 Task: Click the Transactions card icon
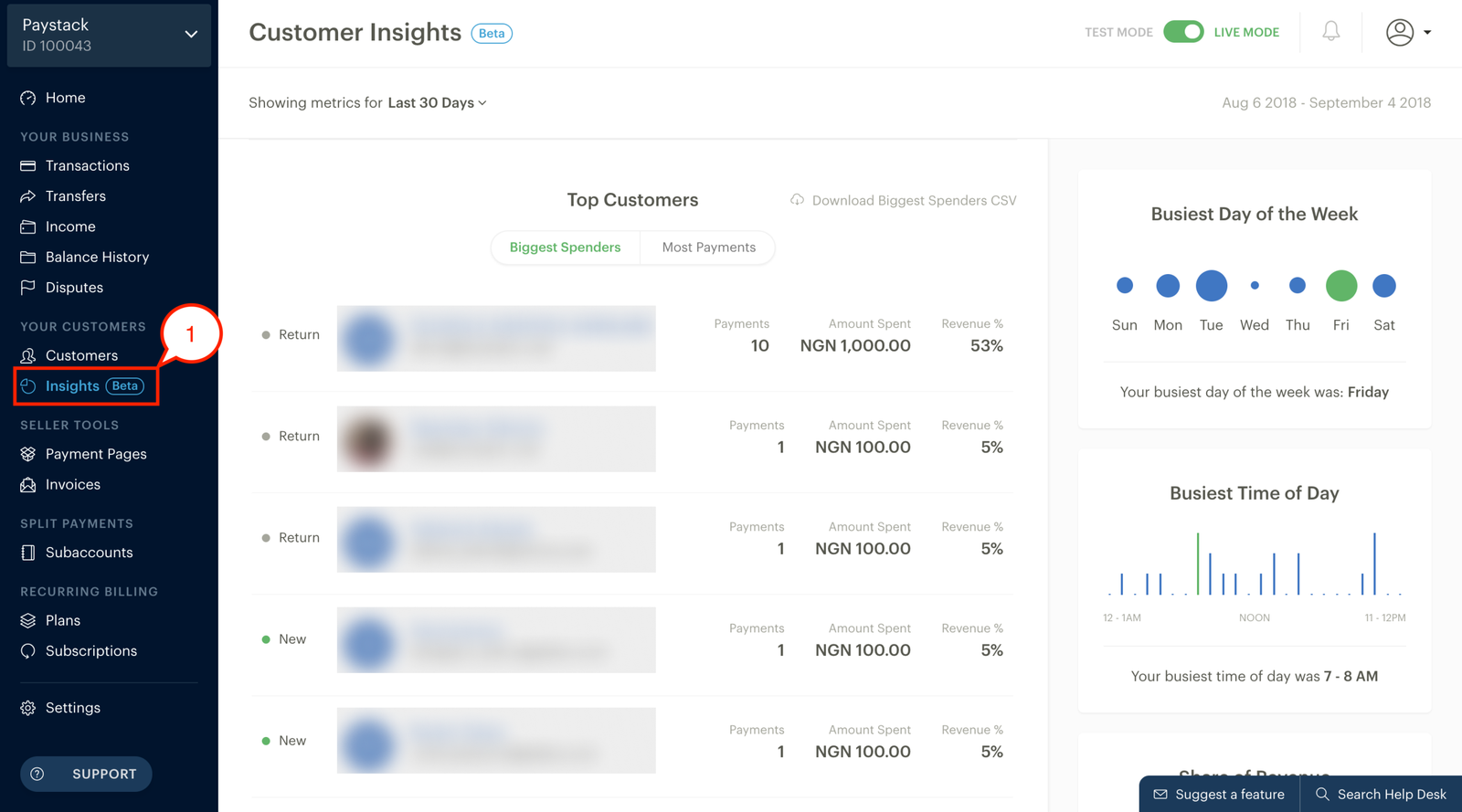tap(28, 165)
